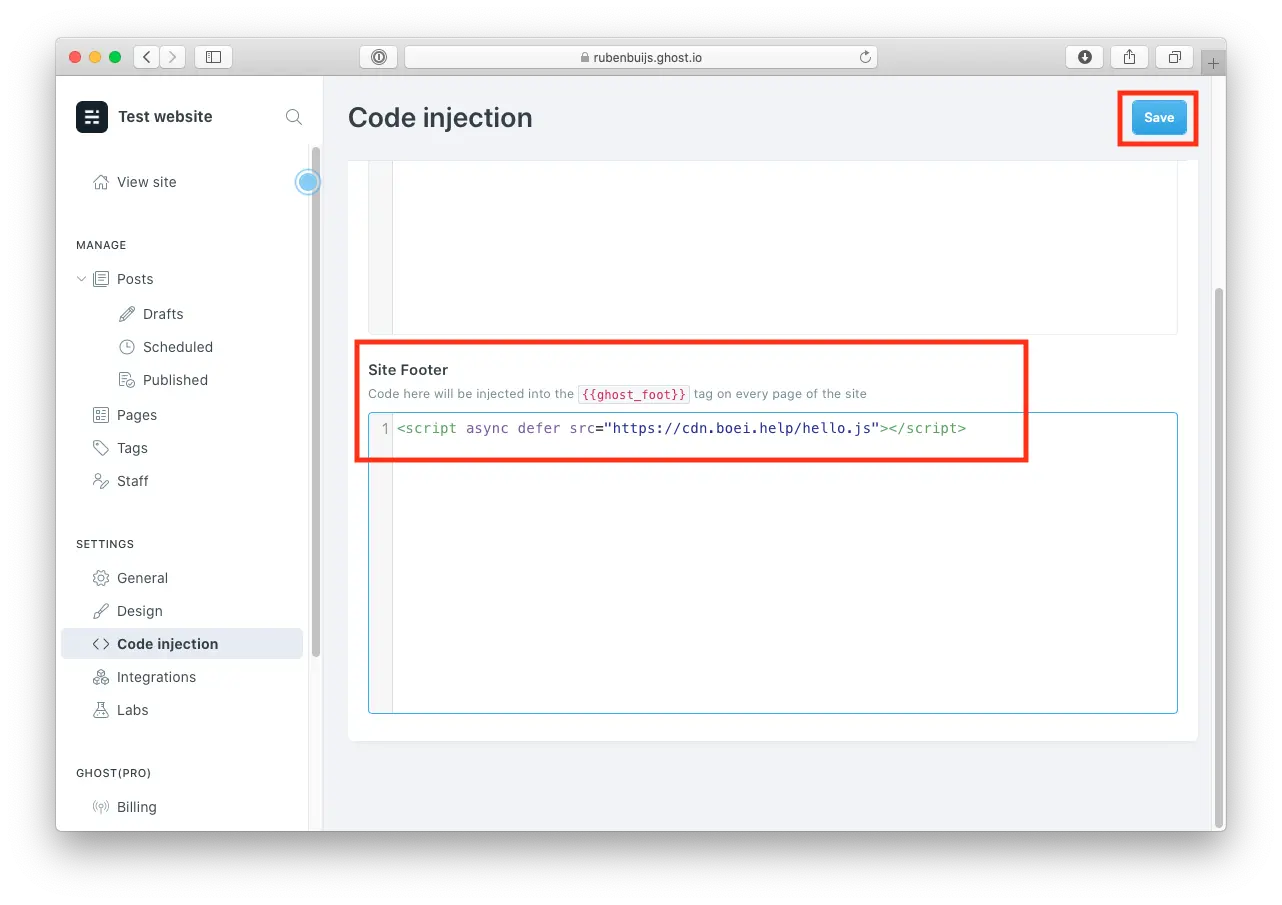Open the Drafts posts list

tap(162, 314)
